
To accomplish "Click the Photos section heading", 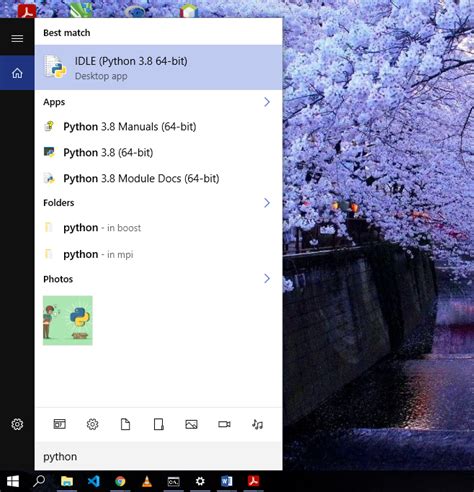I will click(x=58, y=279).
